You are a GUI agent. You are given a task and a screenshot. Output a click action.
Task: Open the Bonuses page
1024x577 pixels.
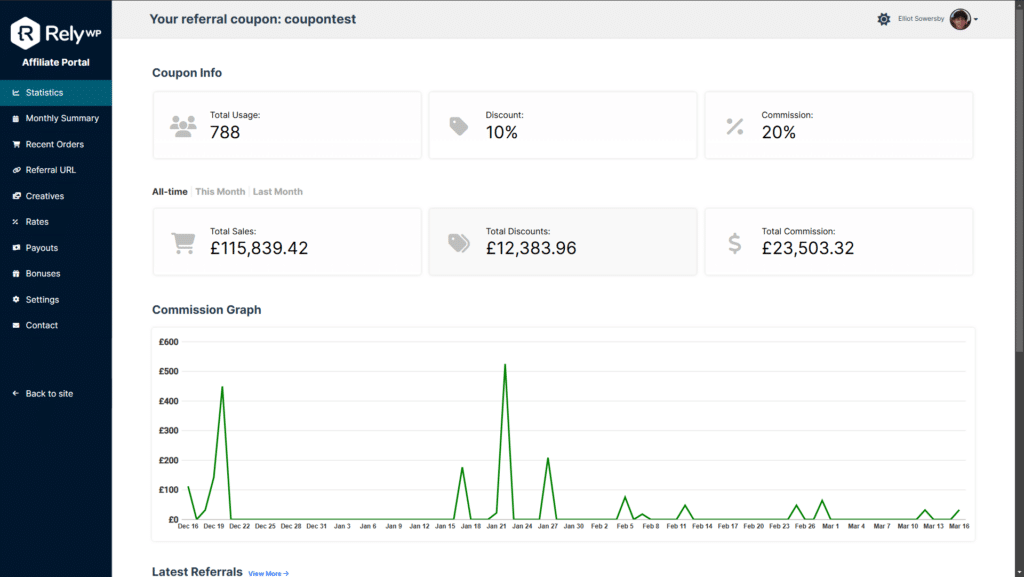click(56, 273)
